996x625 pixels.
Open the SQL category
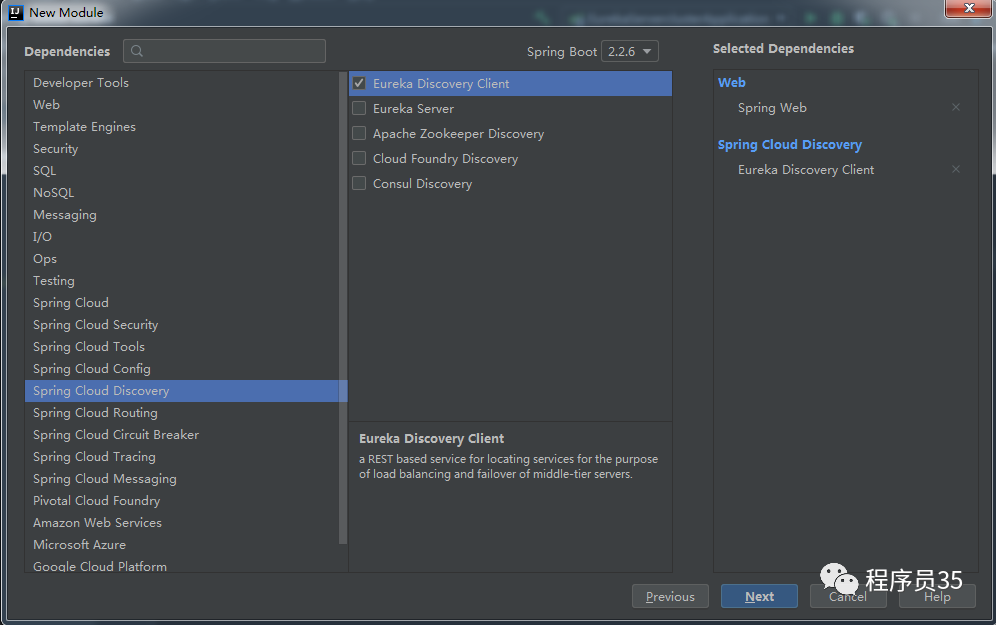point(182,171)
